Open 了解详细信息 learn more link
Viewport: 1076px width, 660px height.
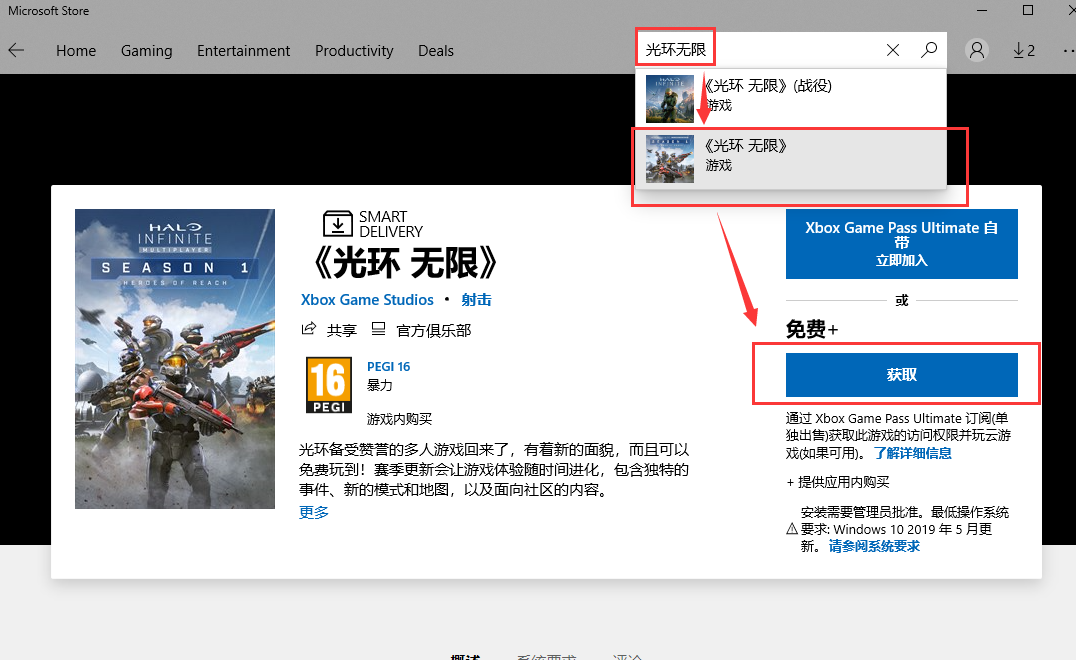[x=913, y=453]
